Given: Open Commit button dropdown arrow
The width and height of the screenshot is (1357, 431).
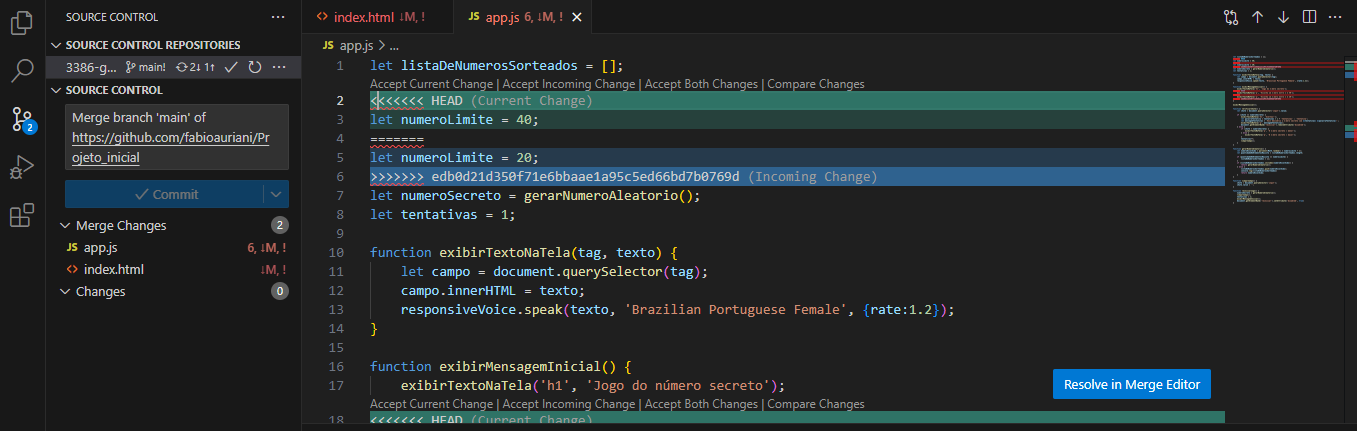Looking at the screenshot, I should click(x=277, y=194).
